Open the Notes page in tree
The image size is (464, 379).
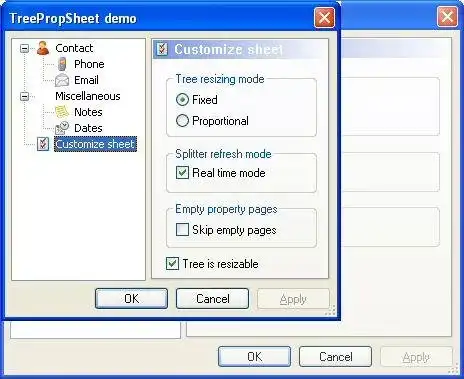(88, 112)
